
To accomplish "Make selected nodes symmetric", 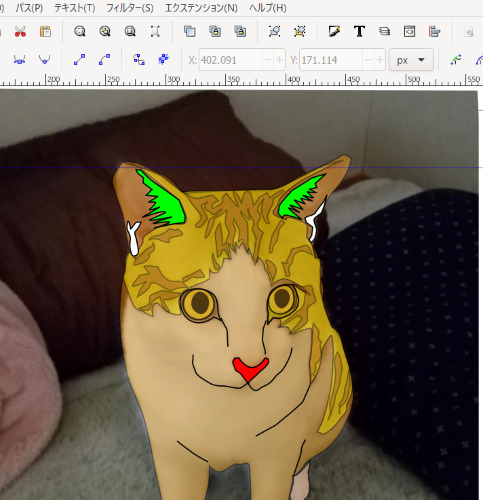I will [20, 60].
